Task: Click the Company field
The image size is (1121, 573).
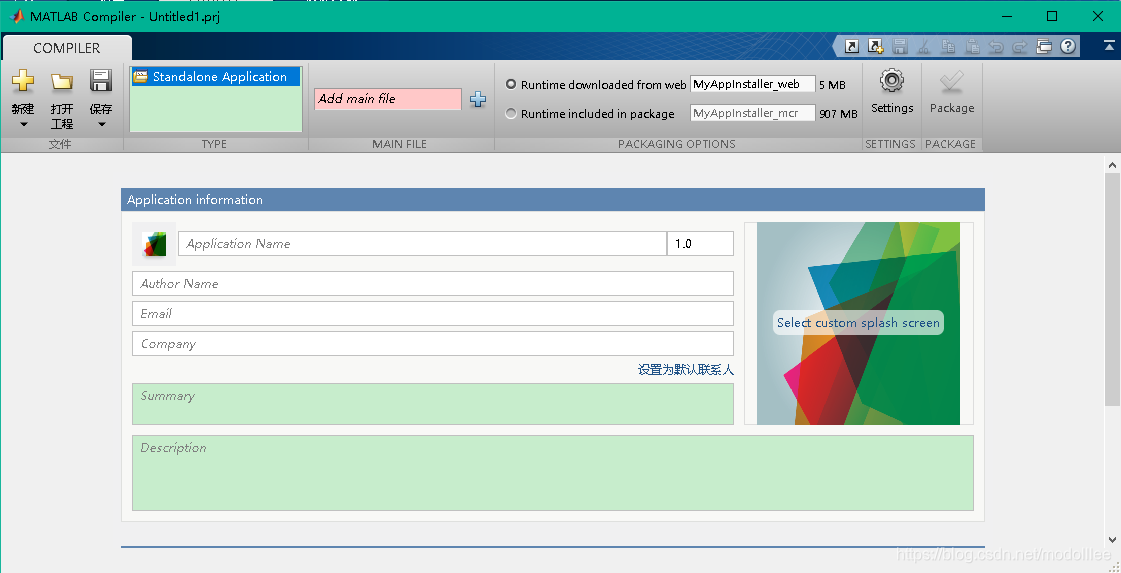Action: pyautogui.click(x=433, y=343)
